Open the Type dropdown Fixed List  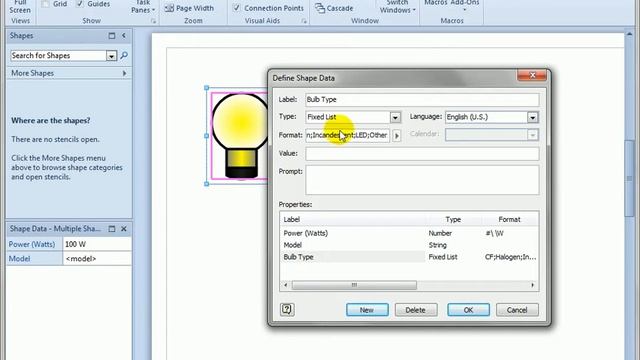[x=395, y=118]
